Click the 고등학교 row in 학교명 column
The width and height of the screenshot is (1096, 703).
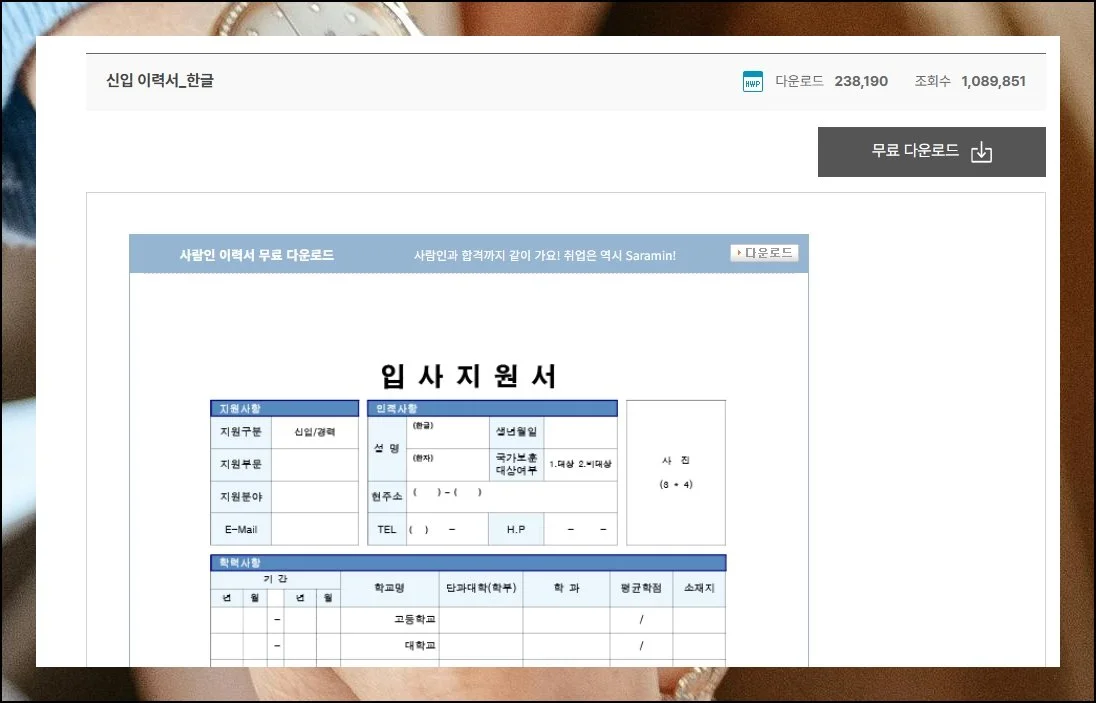tap(389, 620)
